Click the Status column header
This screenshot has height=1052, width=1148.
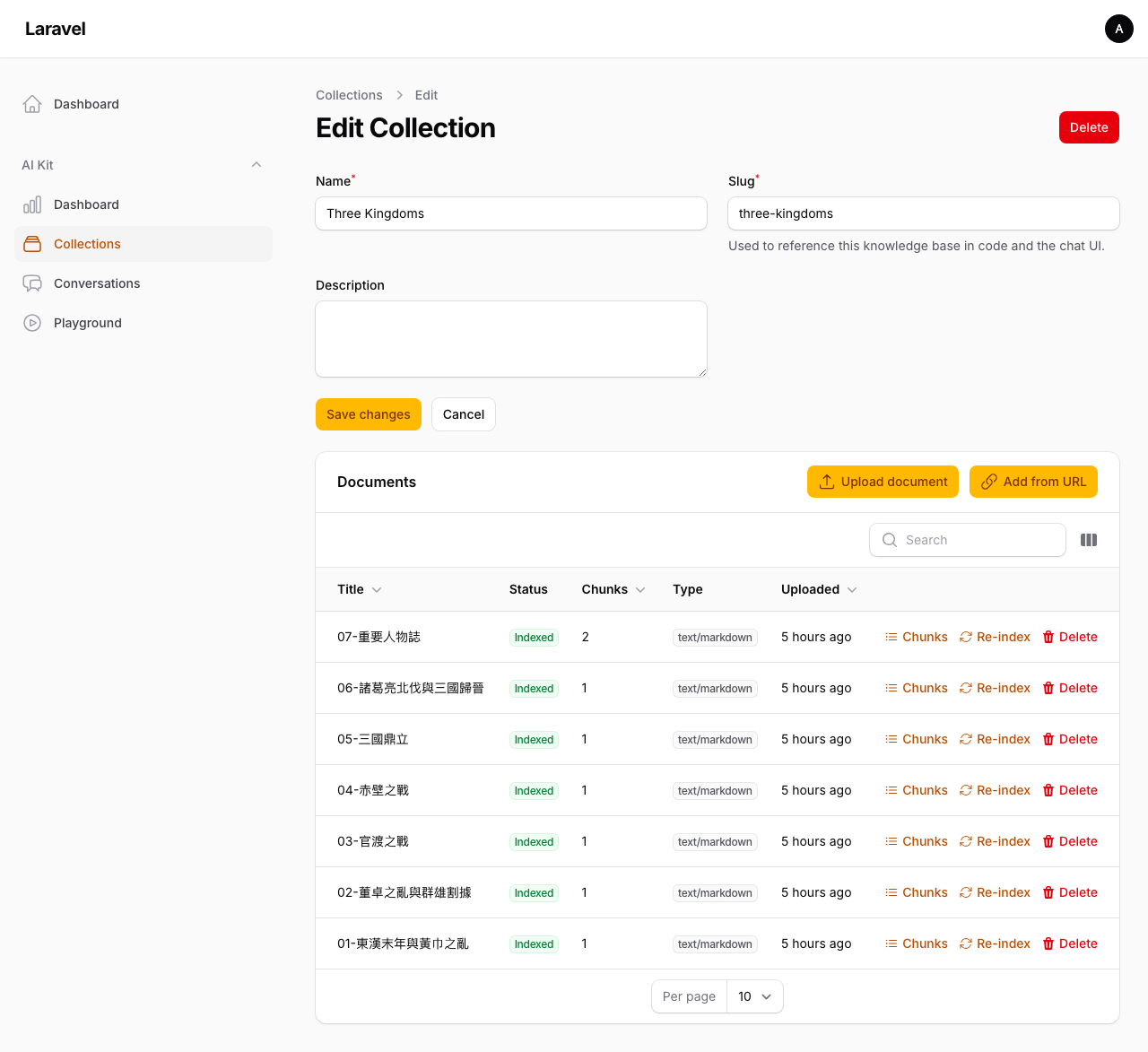click(x=528, y=589)
